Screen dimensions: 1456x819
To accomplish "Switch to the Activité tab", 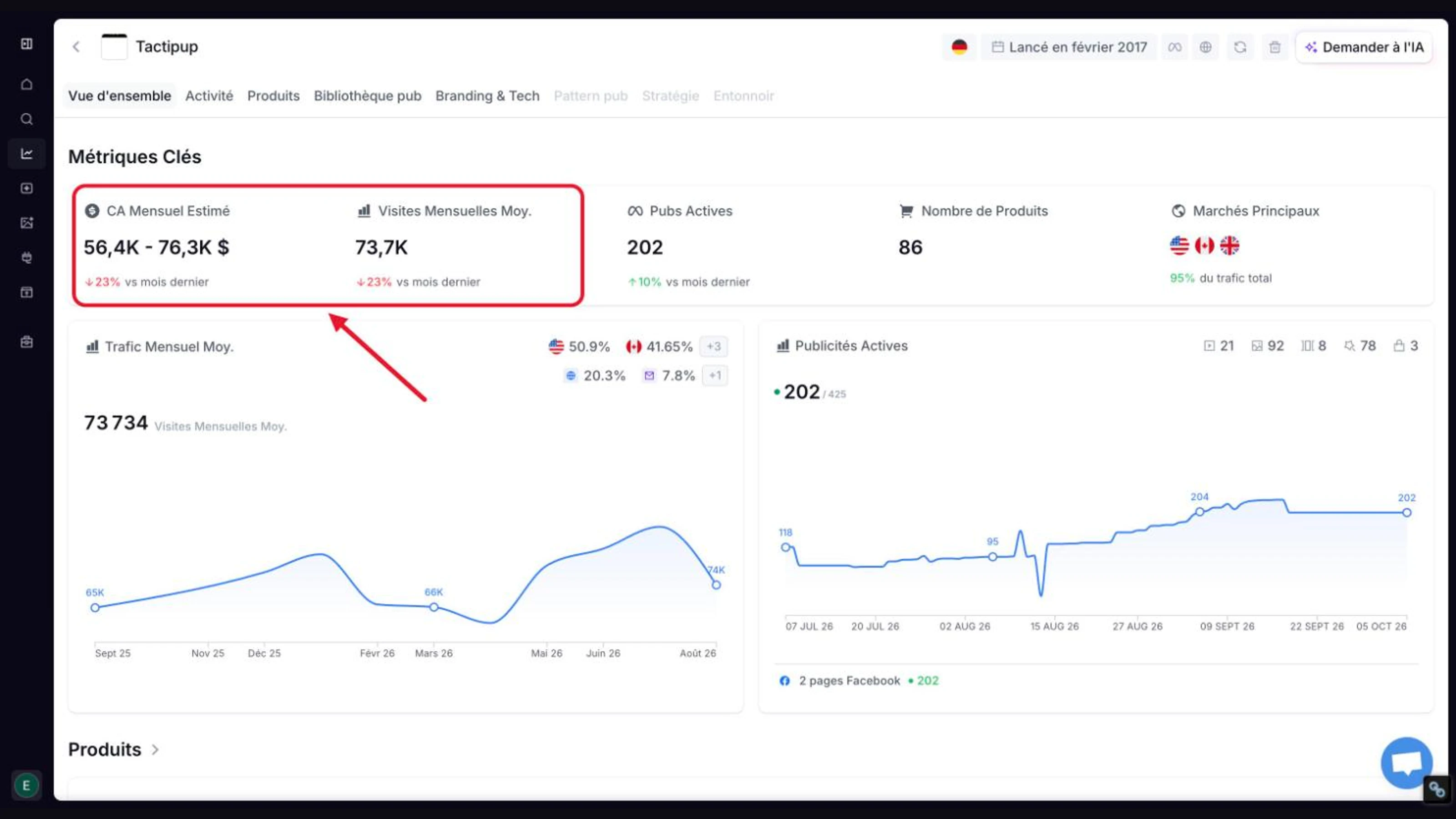I will (209, 96).
